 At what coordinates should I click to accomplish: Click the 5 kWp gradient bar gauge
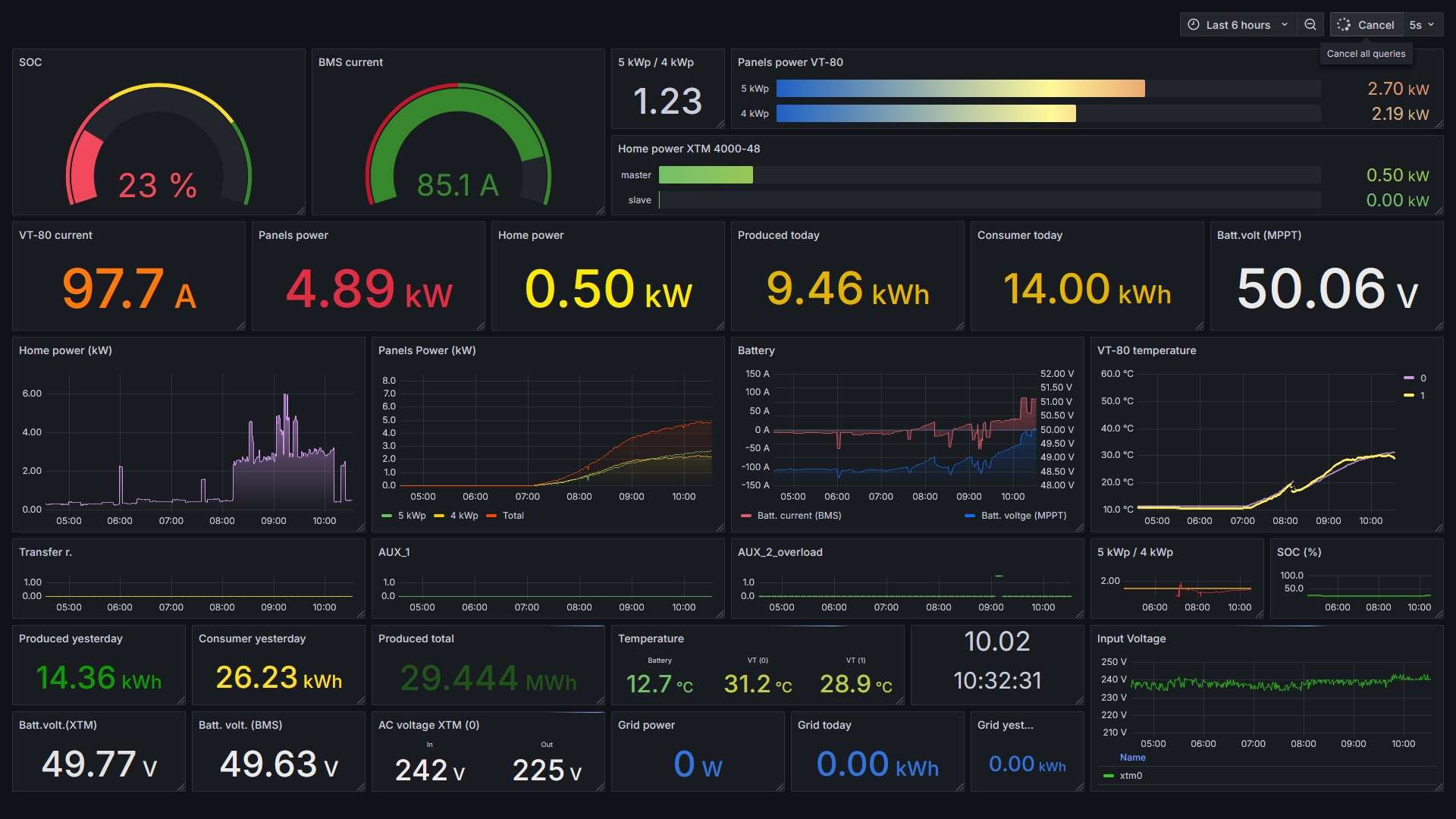[960, 89]
